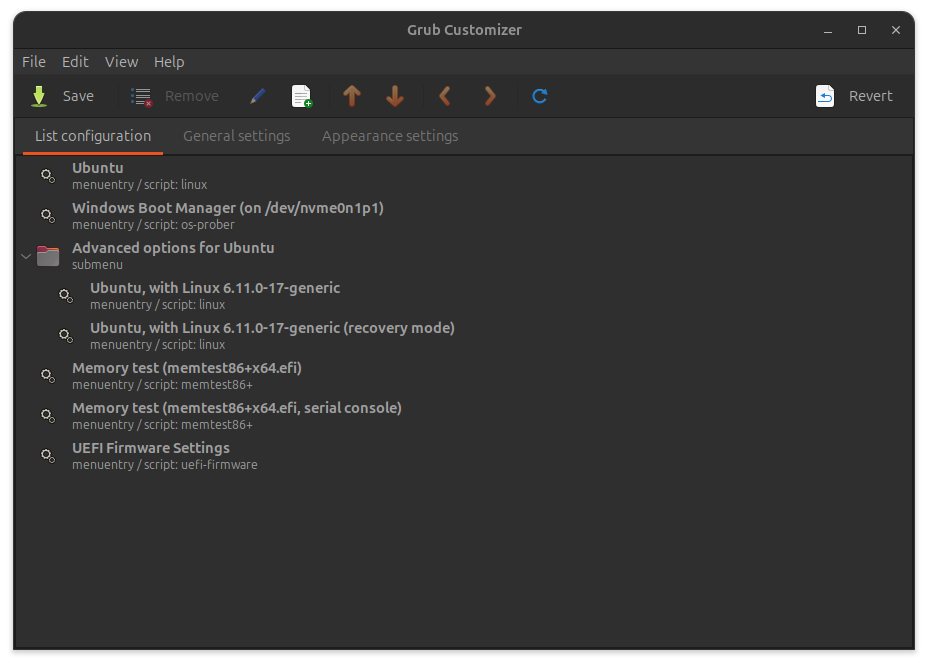Open the File menu
The image size is (928, 666).
(34, 61)
